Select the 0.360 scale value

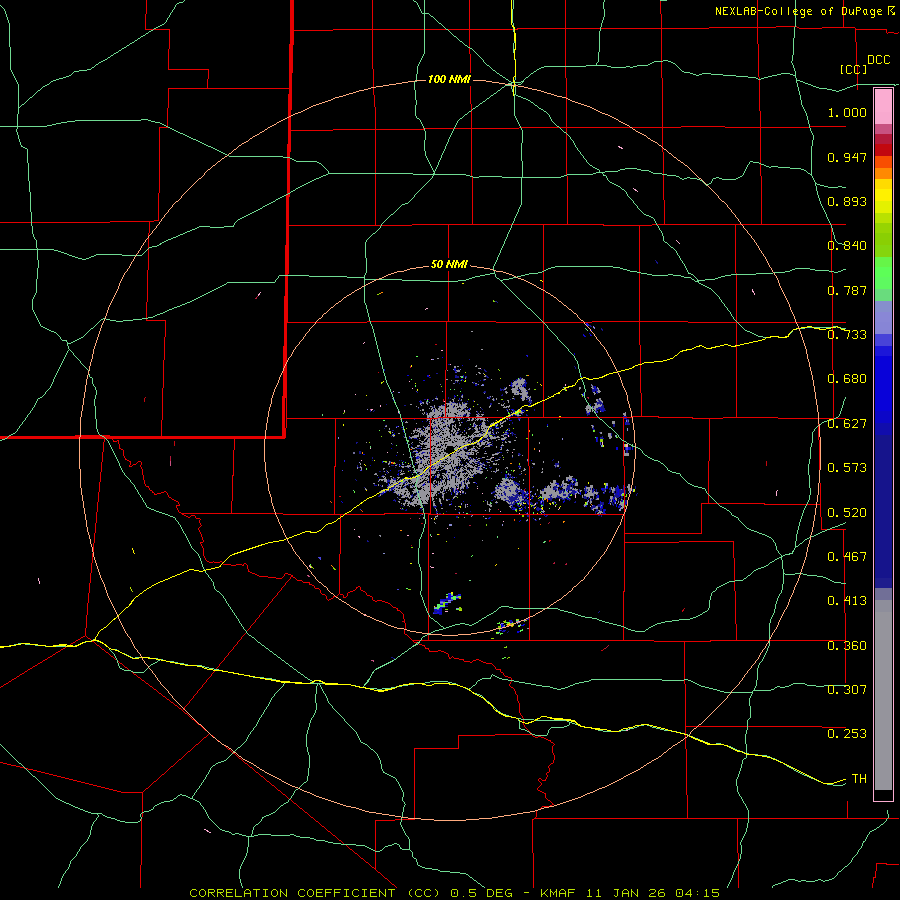847,646
